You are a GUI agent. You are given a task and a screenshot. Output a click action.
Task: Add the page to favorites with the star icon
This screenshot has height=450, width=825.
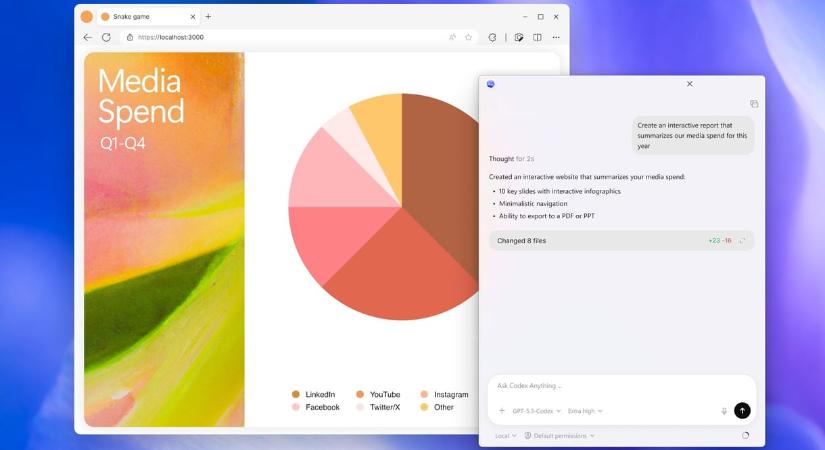coord(468,37)
